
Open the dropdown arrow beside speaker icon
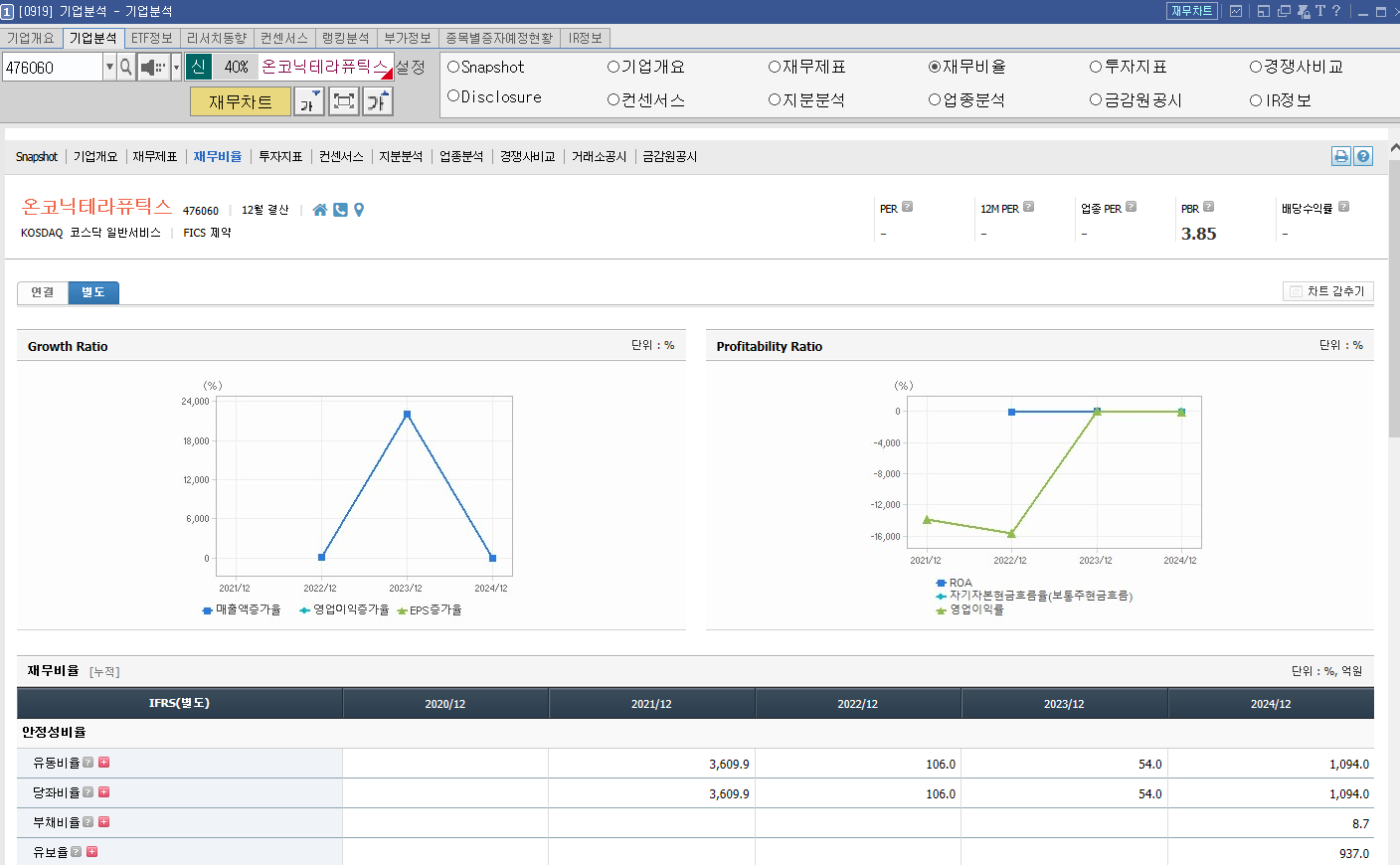click(x=176, y=67)
